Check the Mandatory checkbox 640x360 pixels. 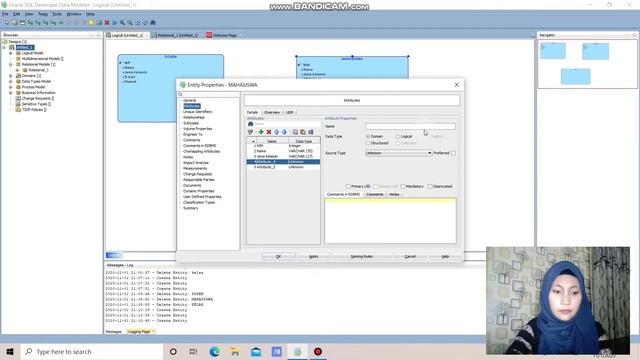tap(403, 186)
